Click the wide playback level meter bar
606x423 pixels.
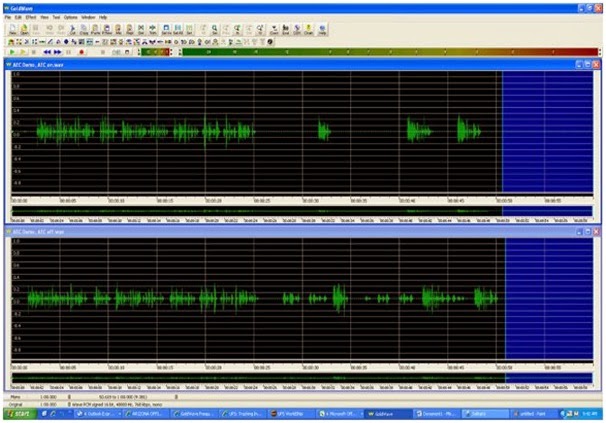[390, 52]
